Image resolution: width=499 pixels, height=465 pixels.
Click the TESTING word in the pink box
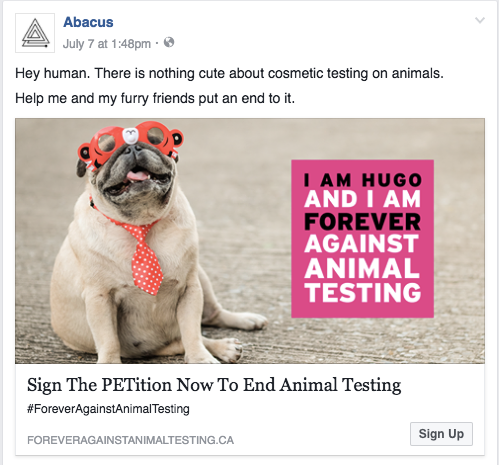[x=364, y=293]
